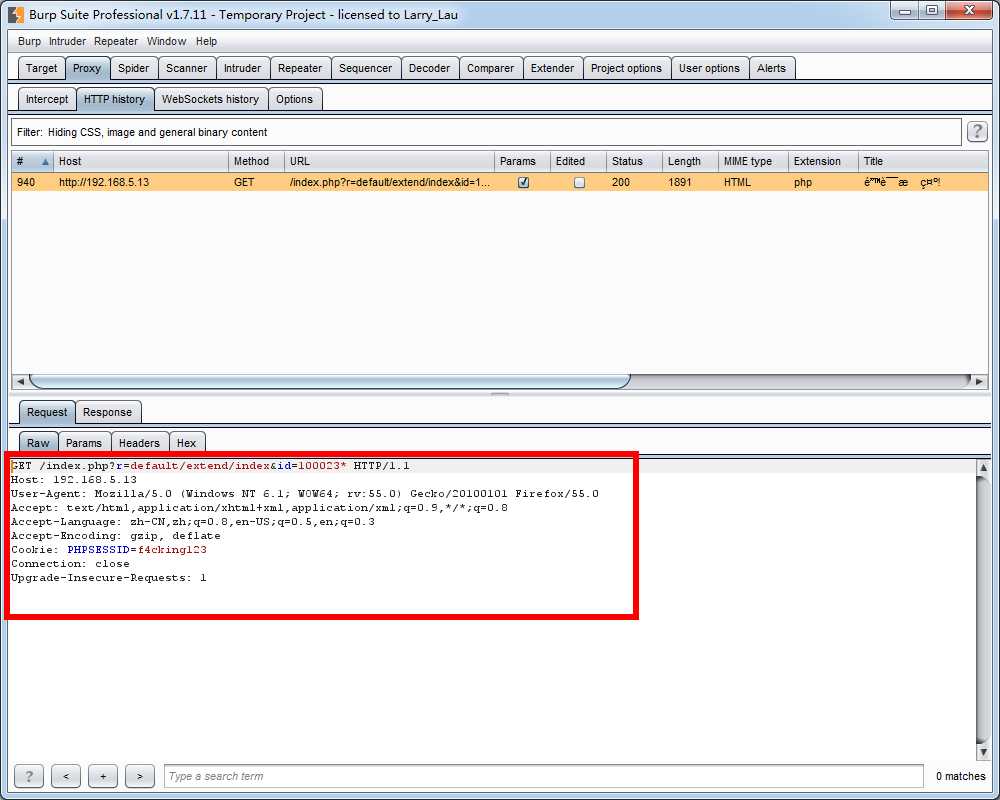Click the search help question mark button
The width and height of the screenshot is (1000, 800).
pyautogui.click(x=29, y=776)
